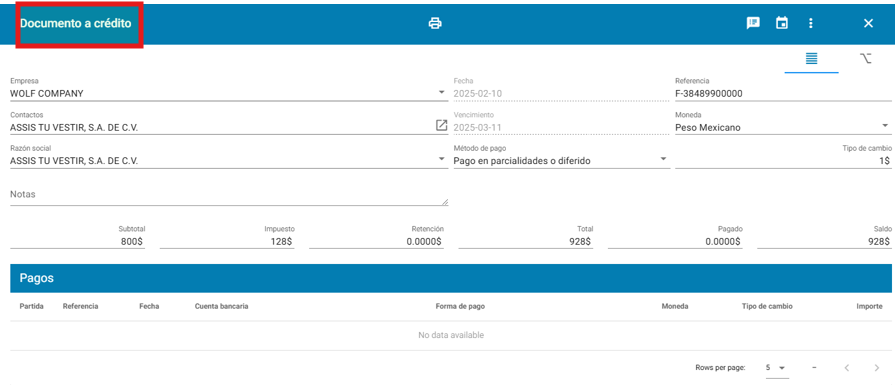The height and width of the screenshot is (385, 895).
Task: Click the Forma de pago column header
Action: tap(460, 306)
